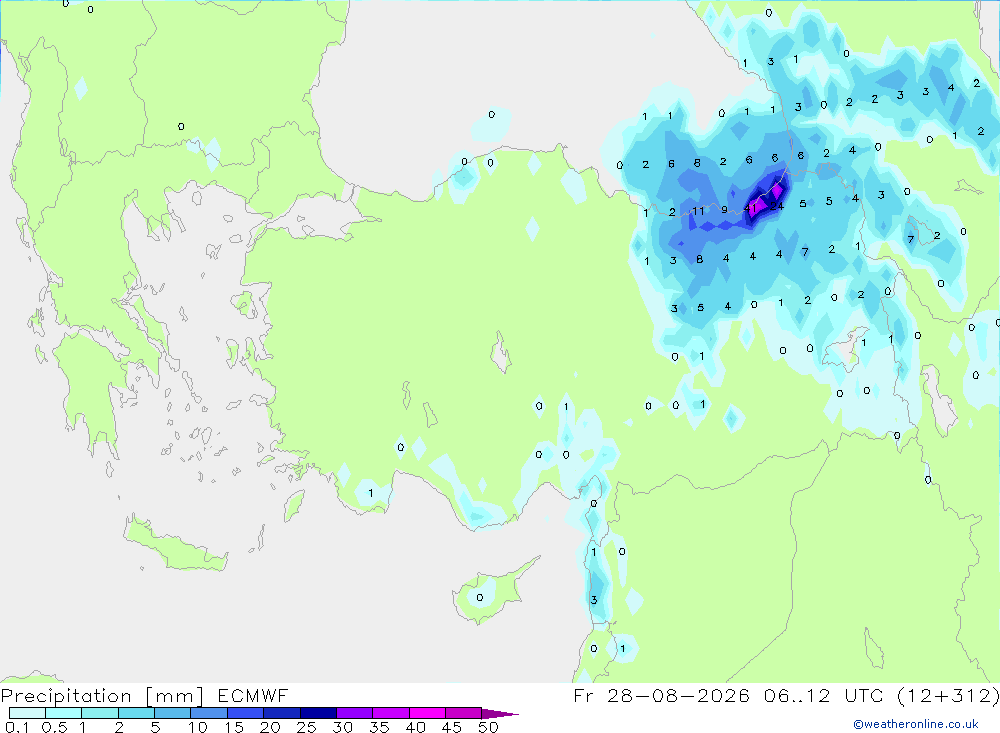The height and width of the screenshot is (733, 1000).
Task: Click the '9' precipitation value on the map
Action: tap(724, 210)
